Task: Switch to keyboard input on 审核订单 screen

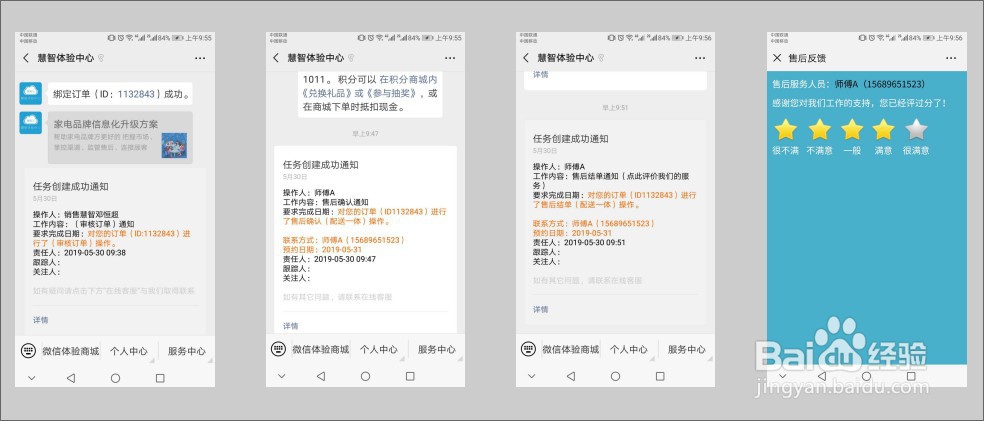Action: click(x=28, y=351)
